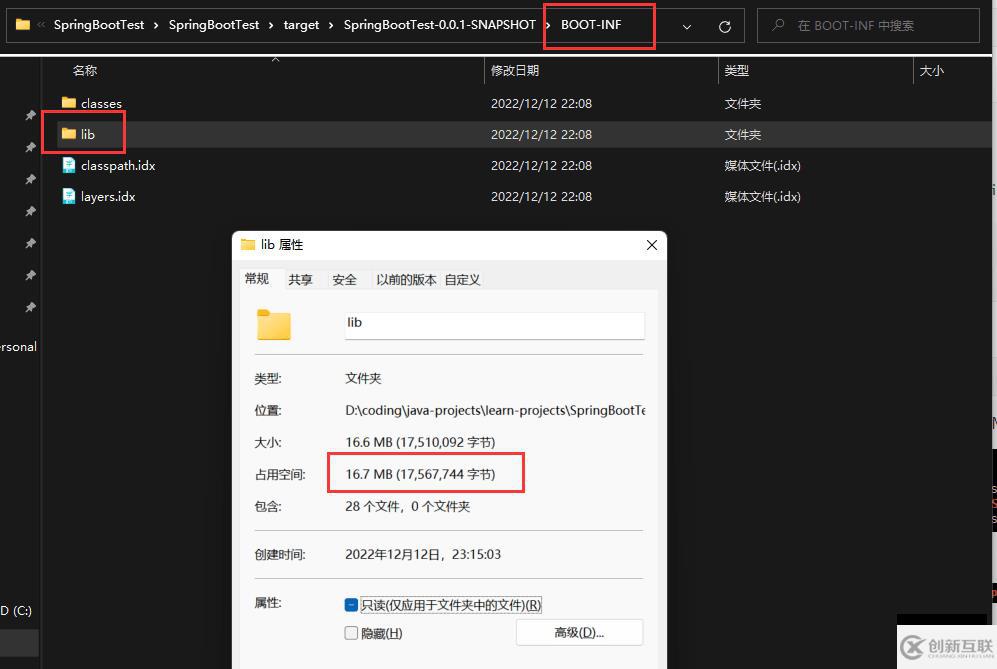Screen dimensions: 997x669
Task: Open the address bar history dropdown
Action: point(687,27)
